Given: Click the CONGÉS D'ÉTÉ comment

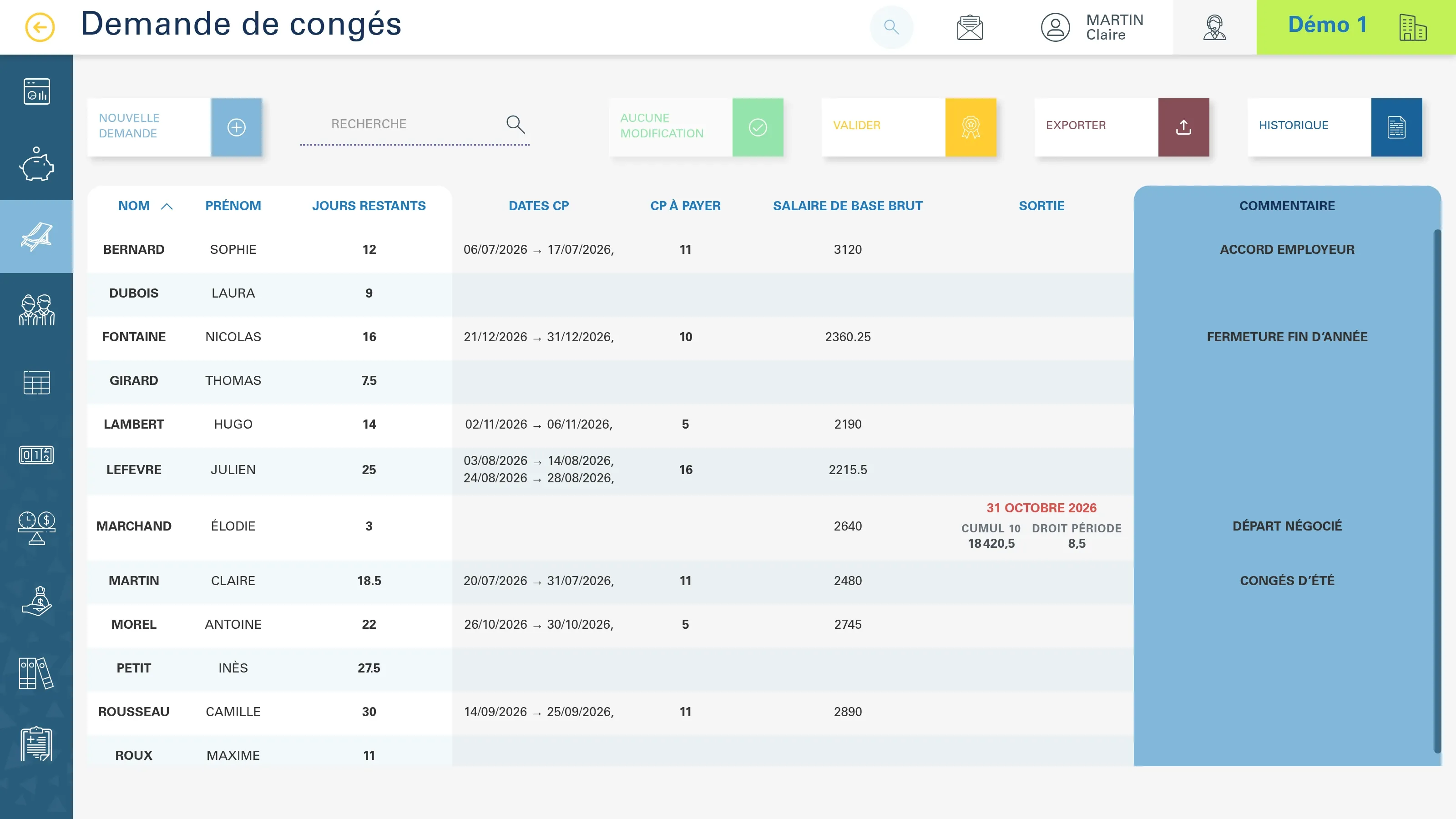Looking at the screenshot, I should (x=1287, y=581).
